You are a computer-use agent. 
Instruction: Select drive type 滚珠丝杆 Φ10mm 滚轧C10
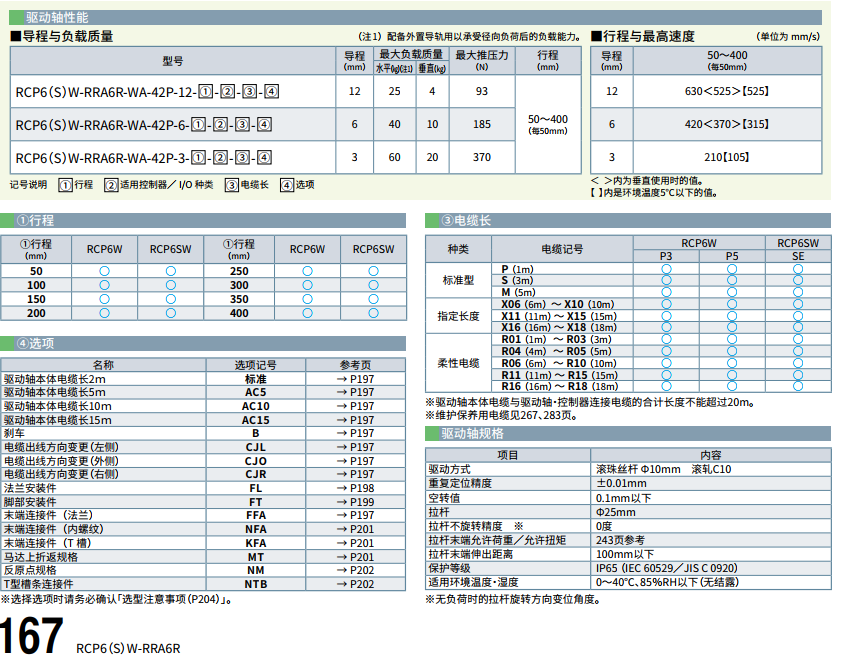click(x=663, y=469)
